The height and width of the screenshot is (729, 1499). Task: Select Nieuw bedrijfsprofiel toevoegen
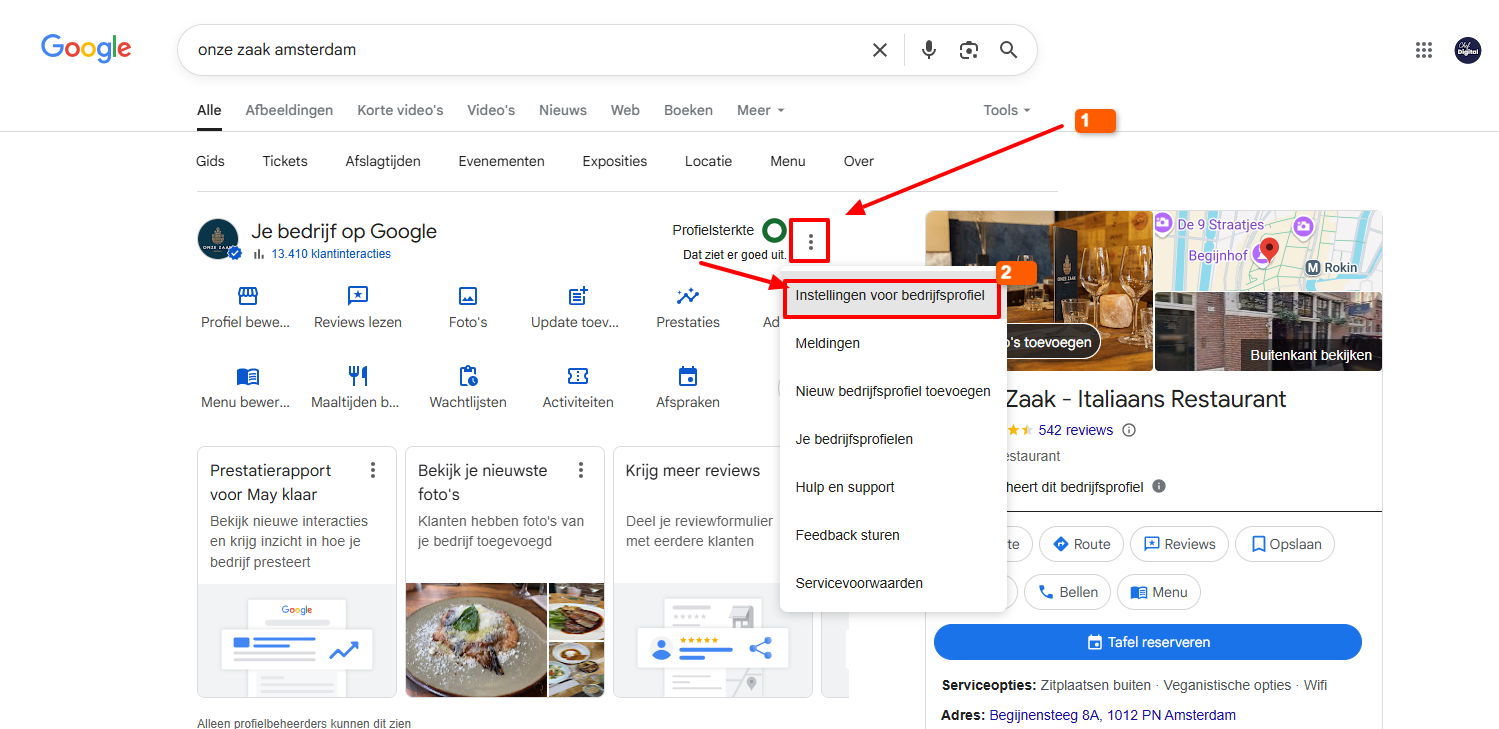pyautogui.click(x=893, y=391)
